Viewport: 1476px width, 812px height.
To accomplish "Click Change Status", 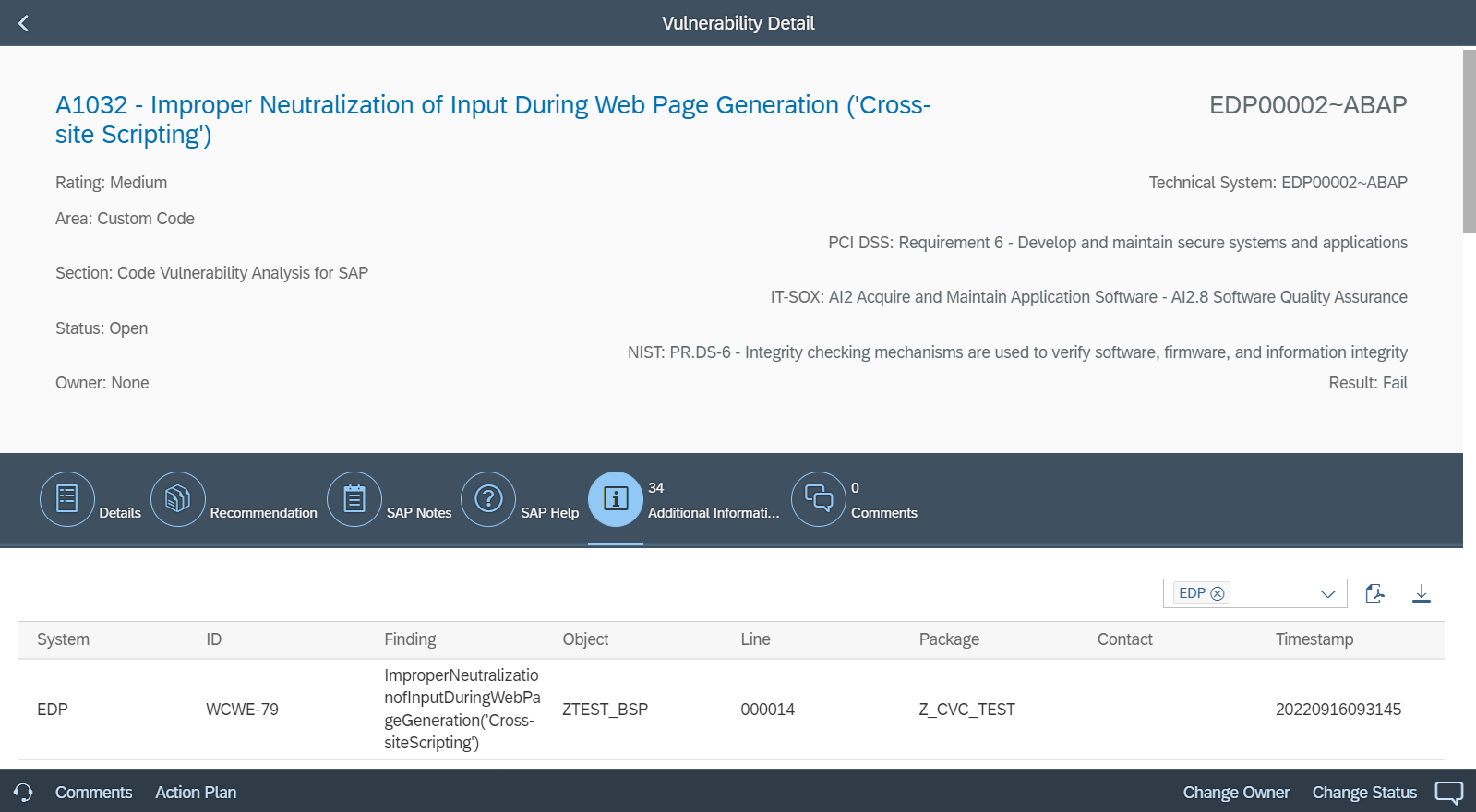I will pos(1364,793).
